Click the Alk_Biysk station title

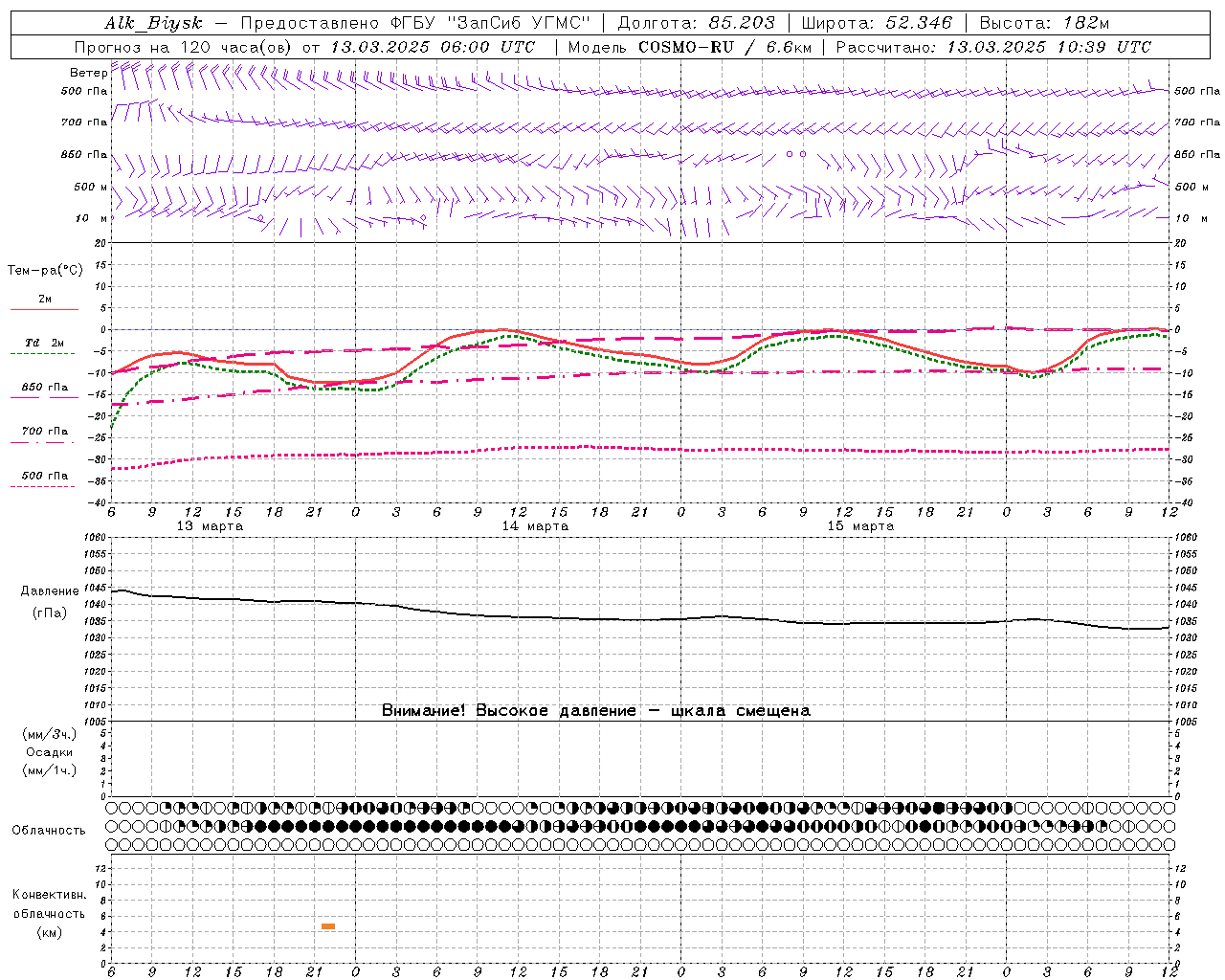153,23
